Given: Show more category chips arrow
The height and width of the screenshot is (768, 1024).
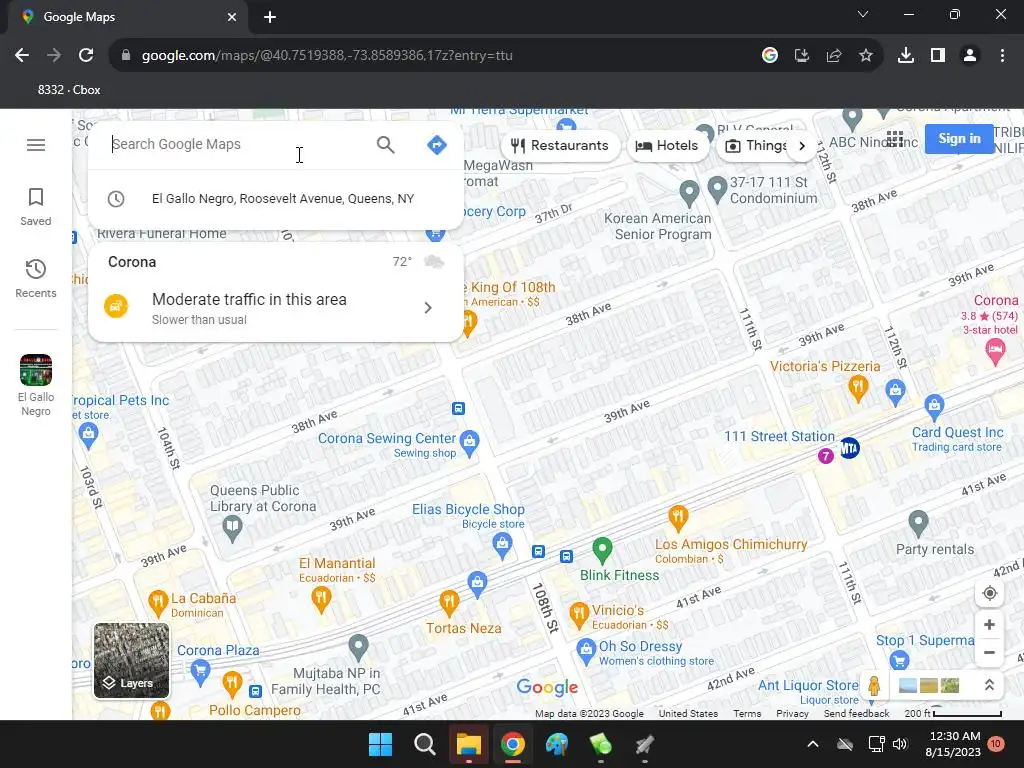Looking at the screenshot, I should point(802,146).
